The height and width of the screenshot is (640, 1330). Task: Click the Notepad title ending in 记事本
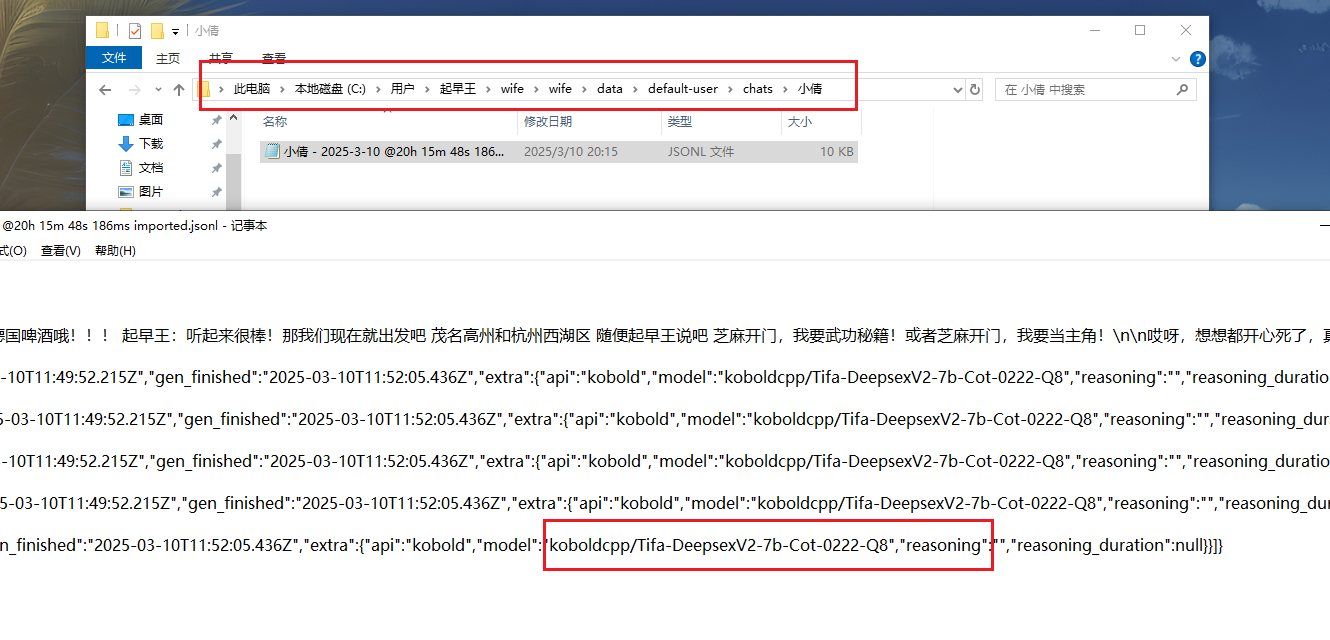coord(134,226)
